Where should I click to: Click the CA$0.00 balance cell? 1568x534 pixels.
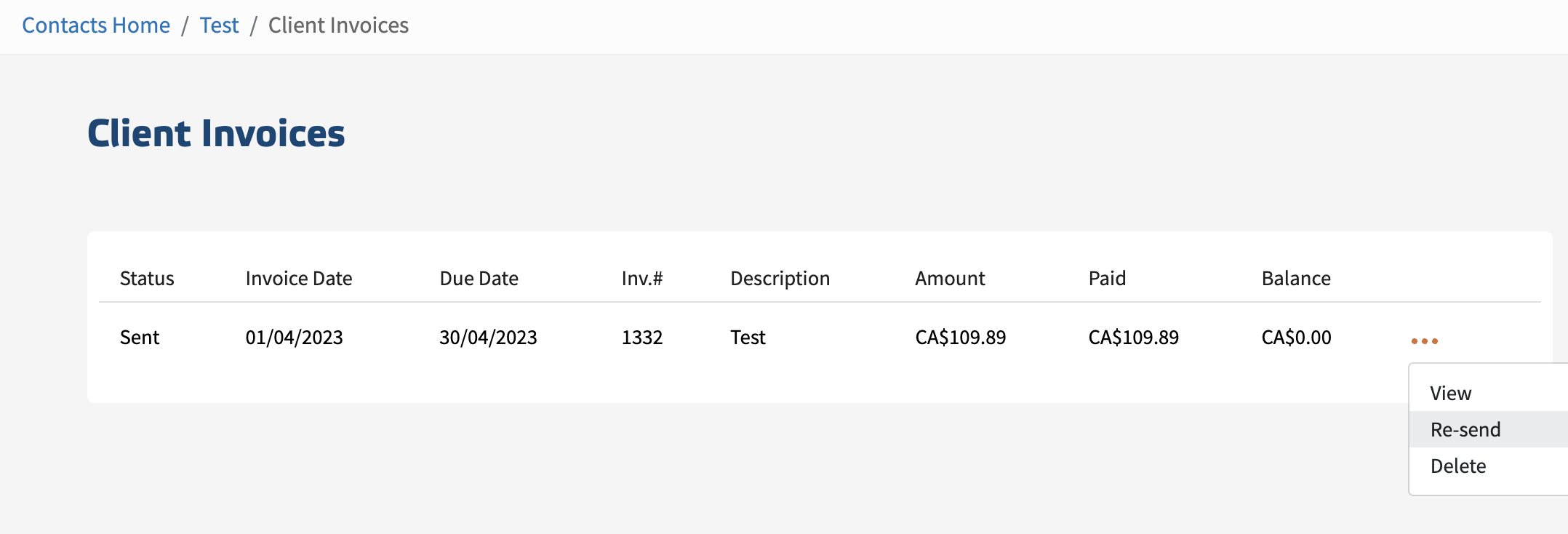click(1296, 338)
